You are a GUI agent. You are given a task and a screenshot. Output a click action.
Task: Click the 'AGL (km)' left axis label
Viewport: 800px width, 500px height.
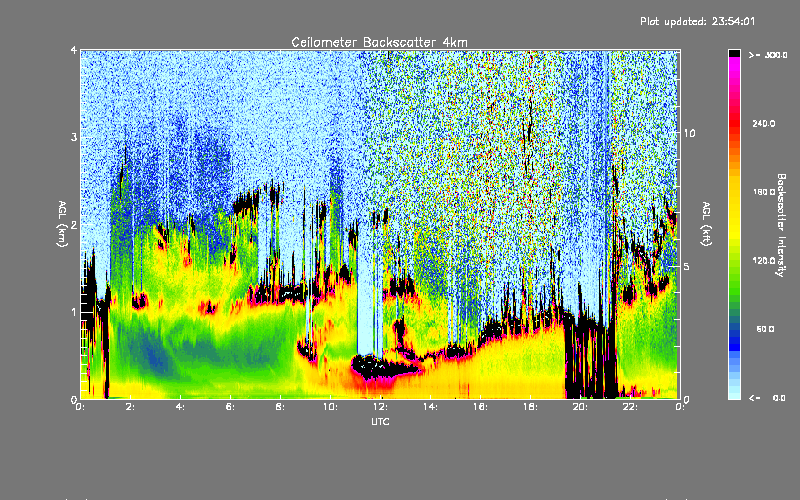tap(62, 224)
